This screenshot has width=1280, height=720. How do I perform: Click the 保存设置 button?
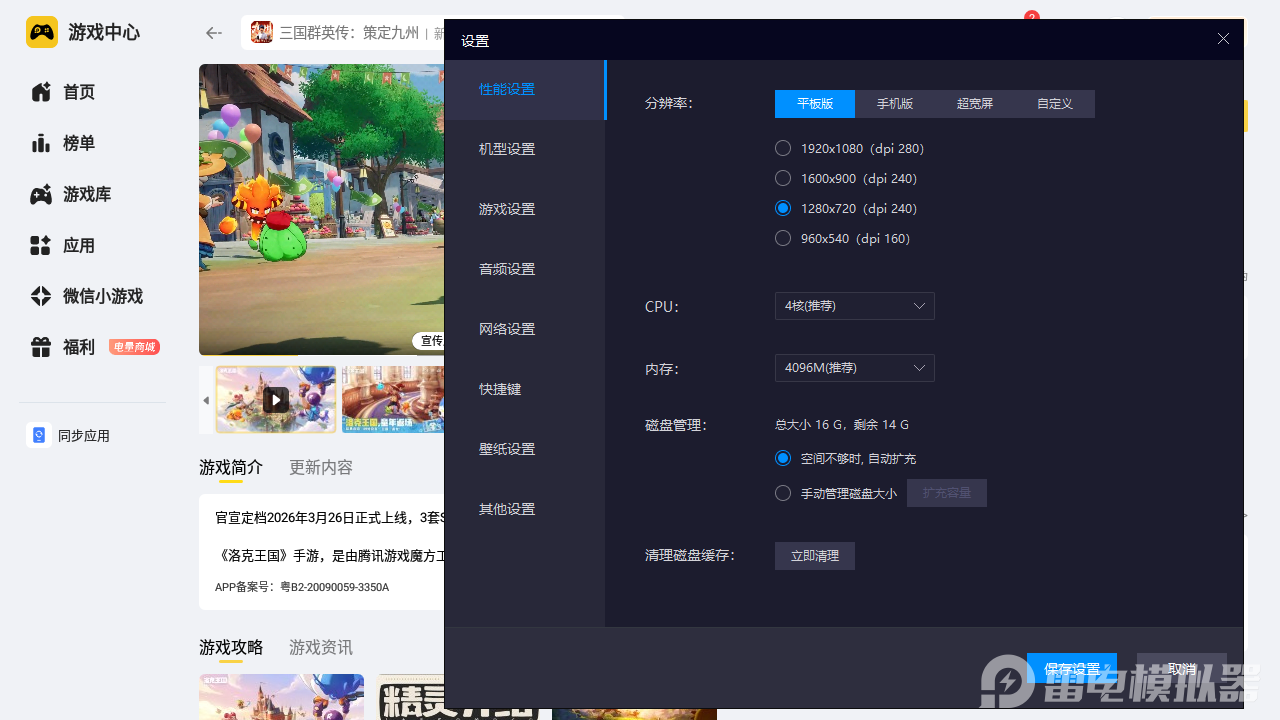click(x=1071, y=668)
